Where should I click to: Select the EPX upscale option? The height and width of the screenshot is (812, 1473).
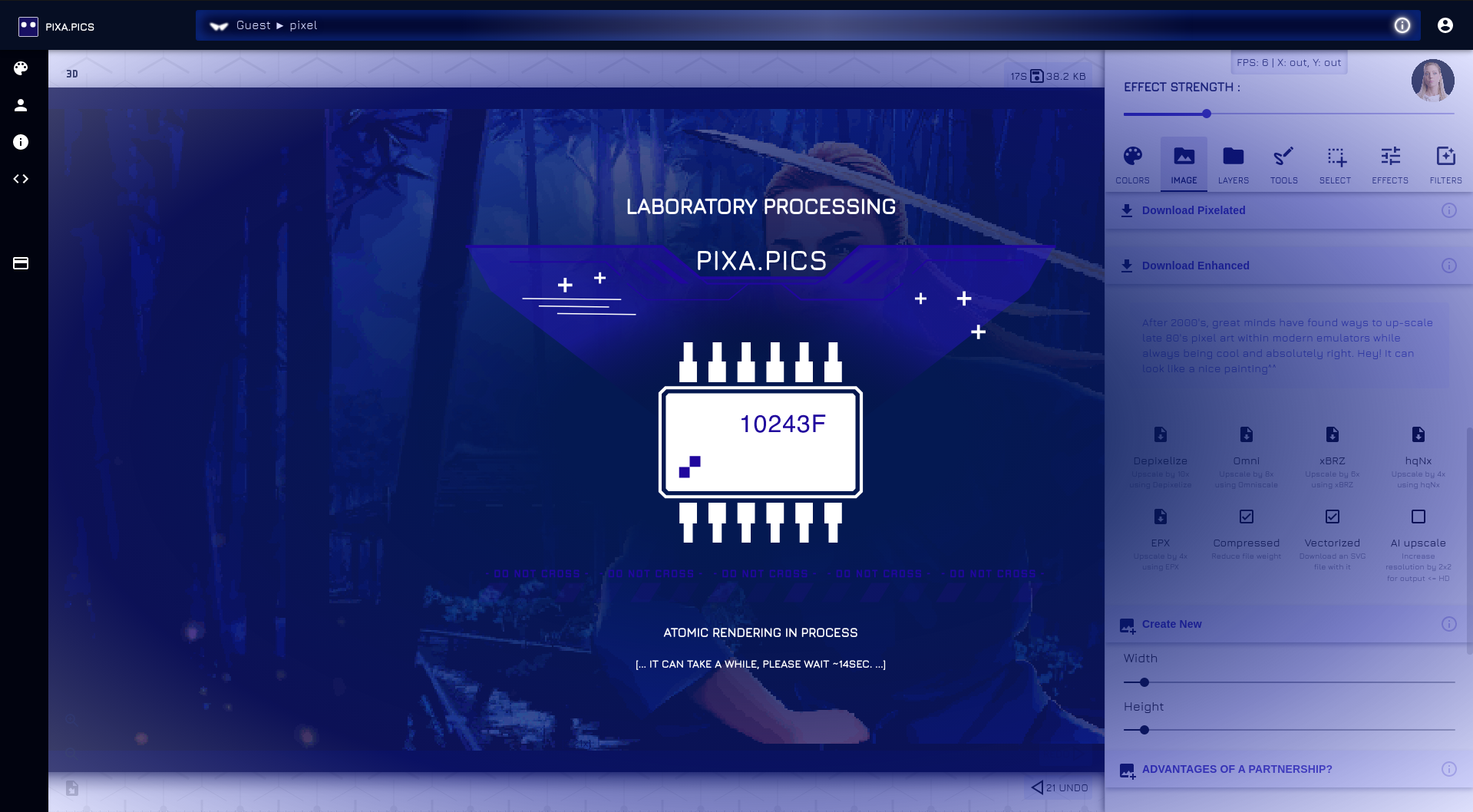[1161, 539]
